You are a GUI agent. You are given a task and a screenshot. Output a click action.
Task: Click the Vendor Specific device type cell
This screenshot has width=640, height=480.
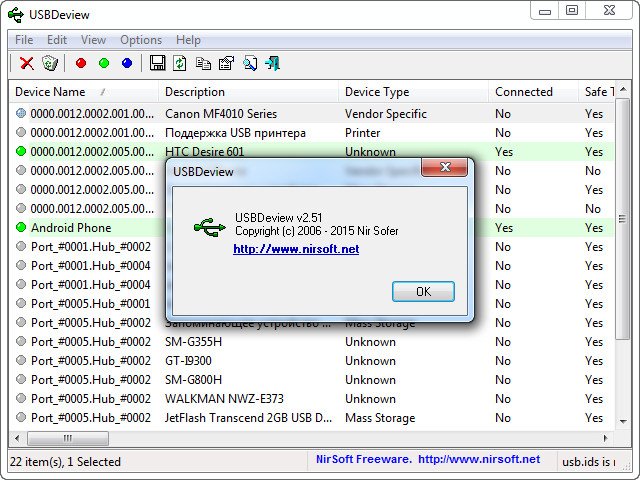(x=386, y=113)
